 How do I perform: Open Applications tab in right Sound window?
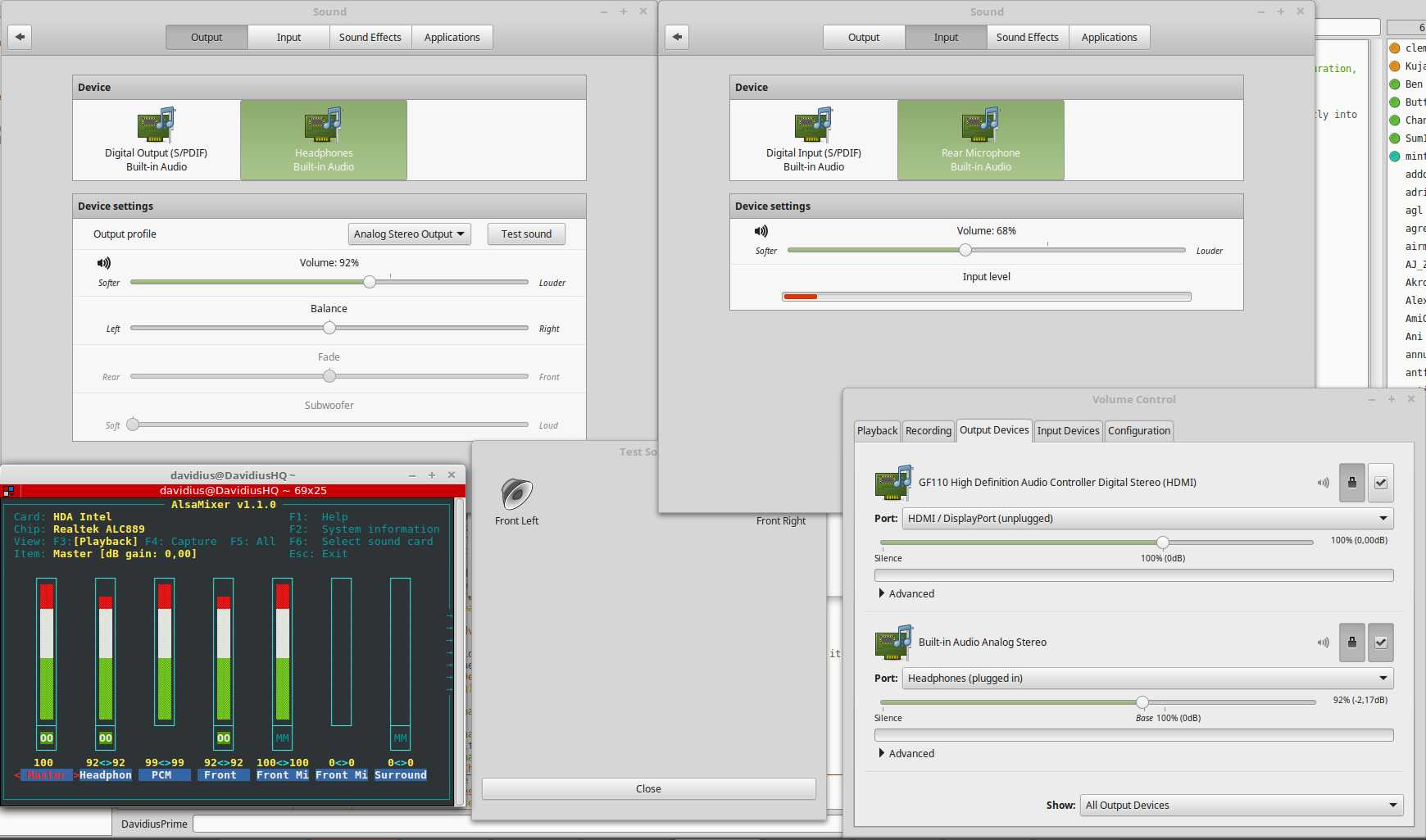(x=1110, y=38)
